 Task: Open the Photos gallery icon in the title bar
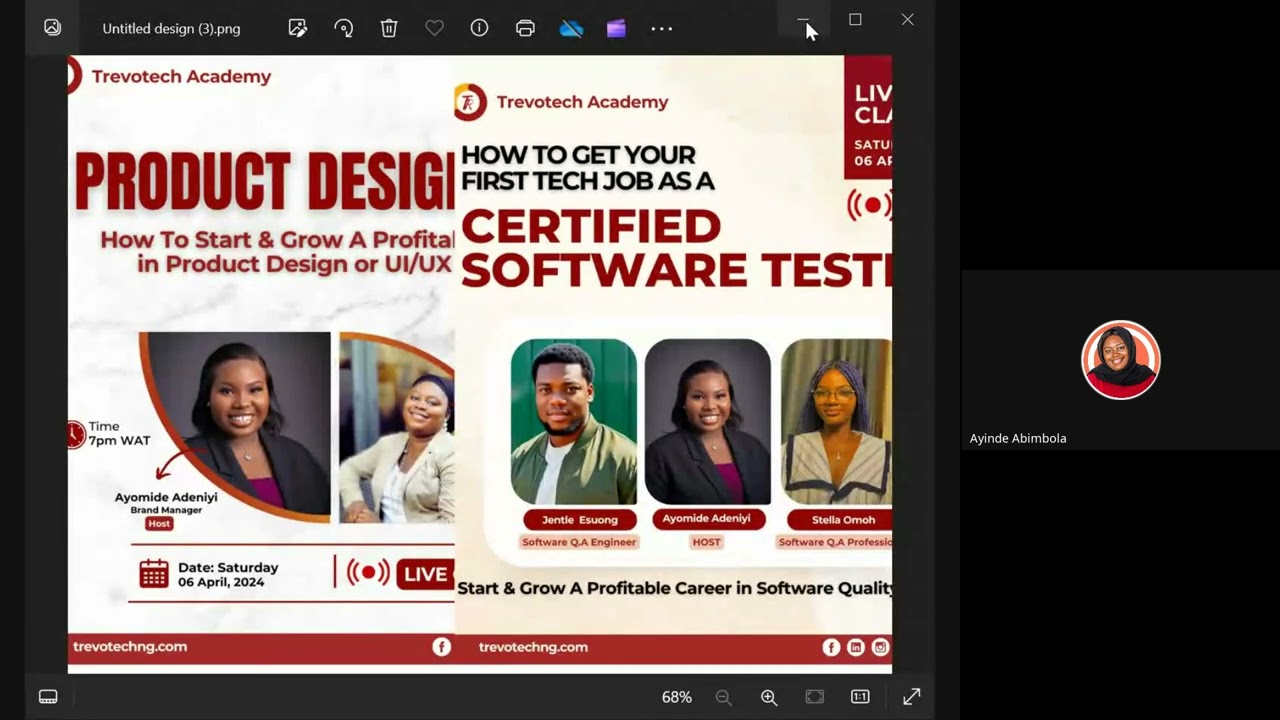[52, 28]
